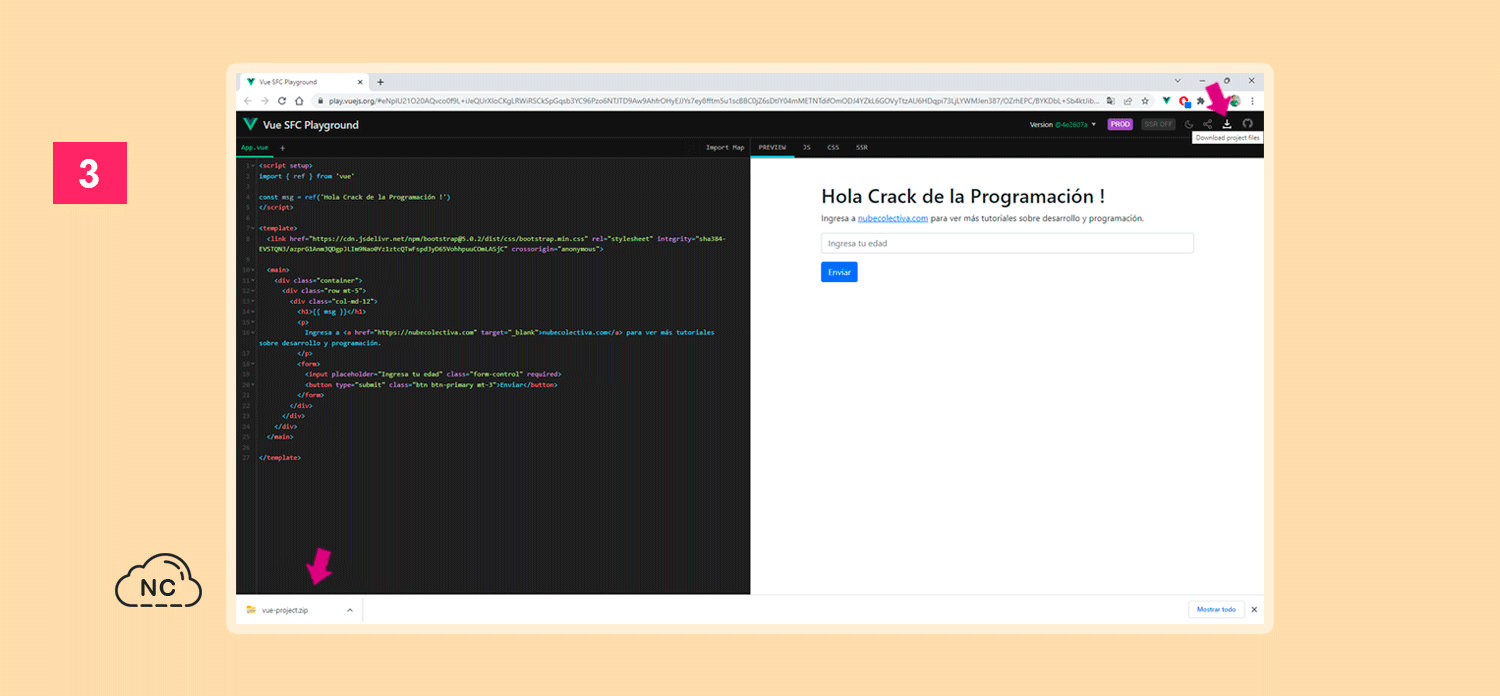Viewport: 1500px width, 696px height.
Task: Toggle the SSR OFF switch
Action: pyautogui.click(x=1159, y=125)
